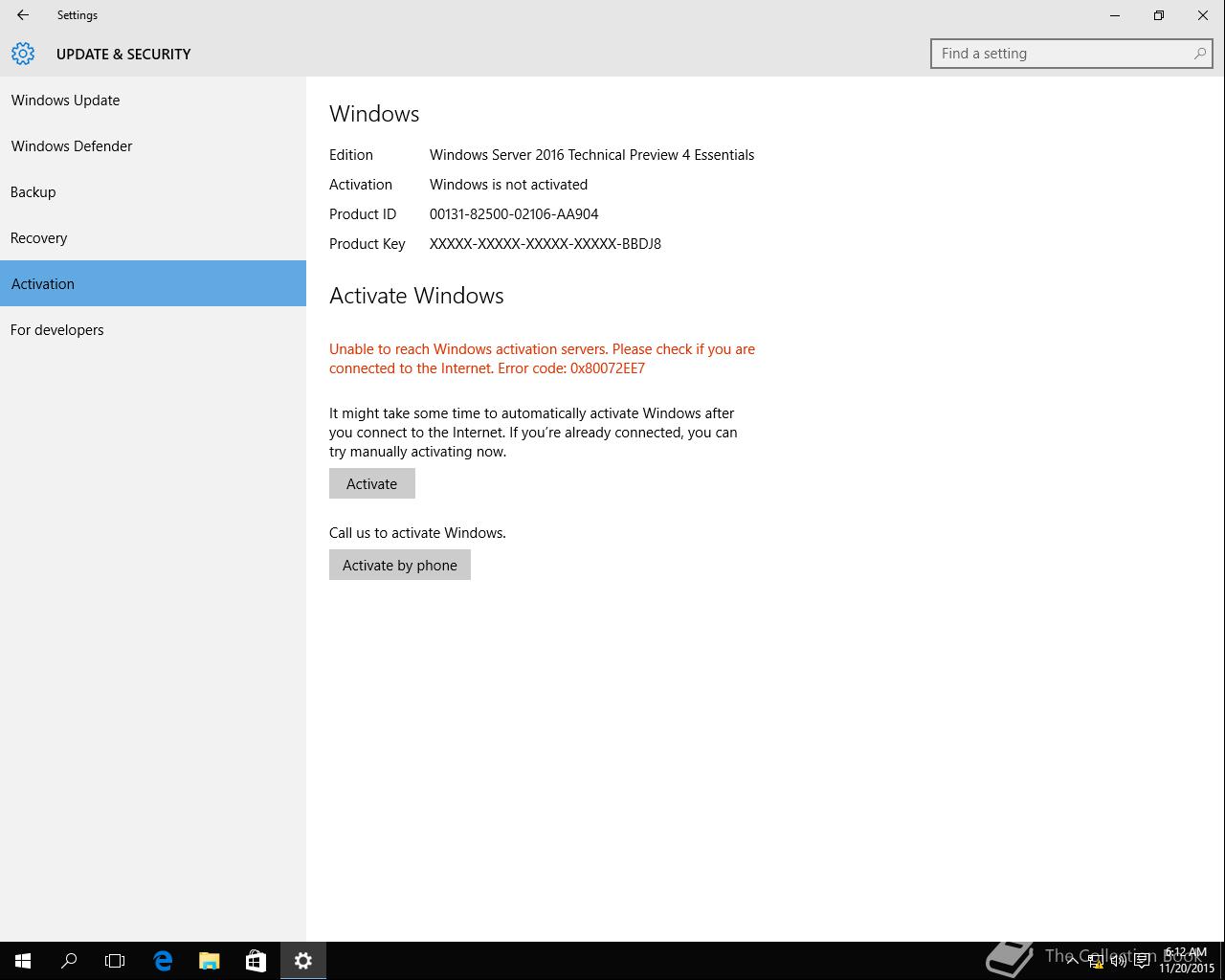1225x980 pixels.
Task: Open File Explorer from the taskbar
Action: pos(209,961)
